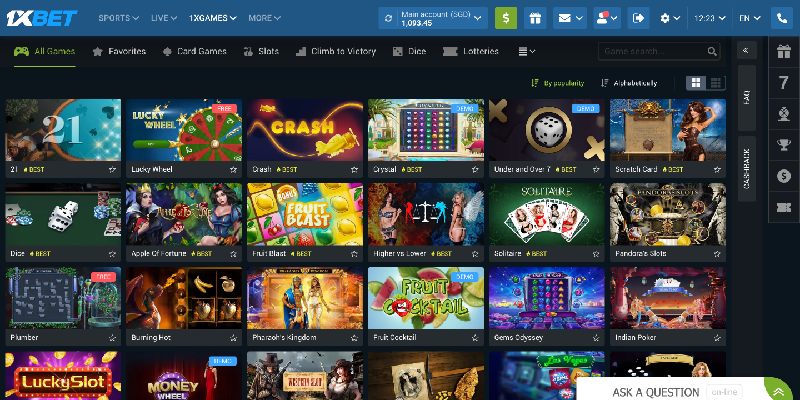This screenshot has height=400, width=800.
Task: Collapse the side panel with double-arrow icon
Action: (746, 50)
